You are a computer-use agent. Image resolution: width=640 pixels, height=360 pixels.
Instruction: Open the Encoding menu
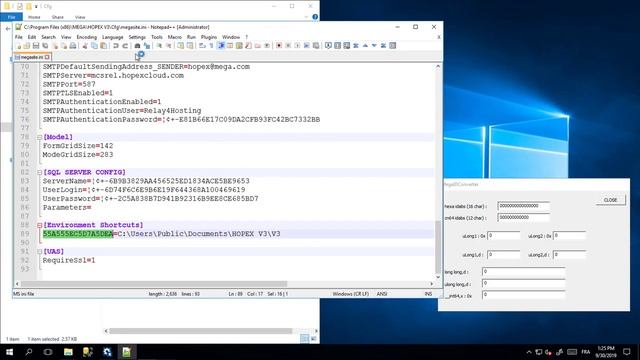coord(87,37)
